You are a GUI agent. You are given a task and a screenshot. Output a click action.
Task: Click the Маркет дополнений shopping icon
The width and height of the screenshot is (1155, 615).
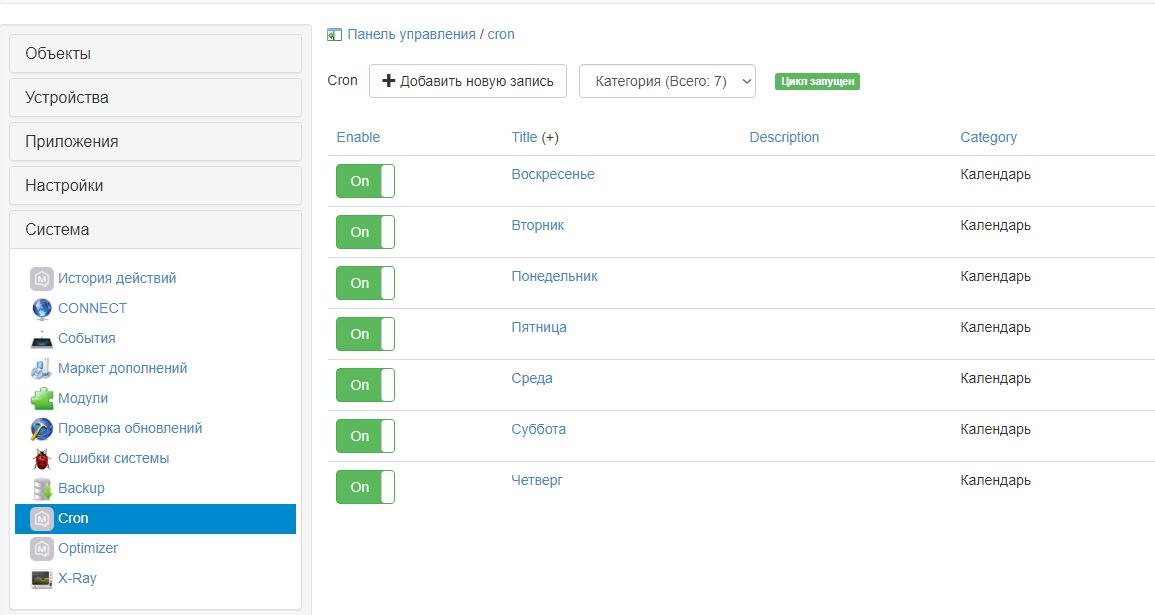[x=41, y=369]
